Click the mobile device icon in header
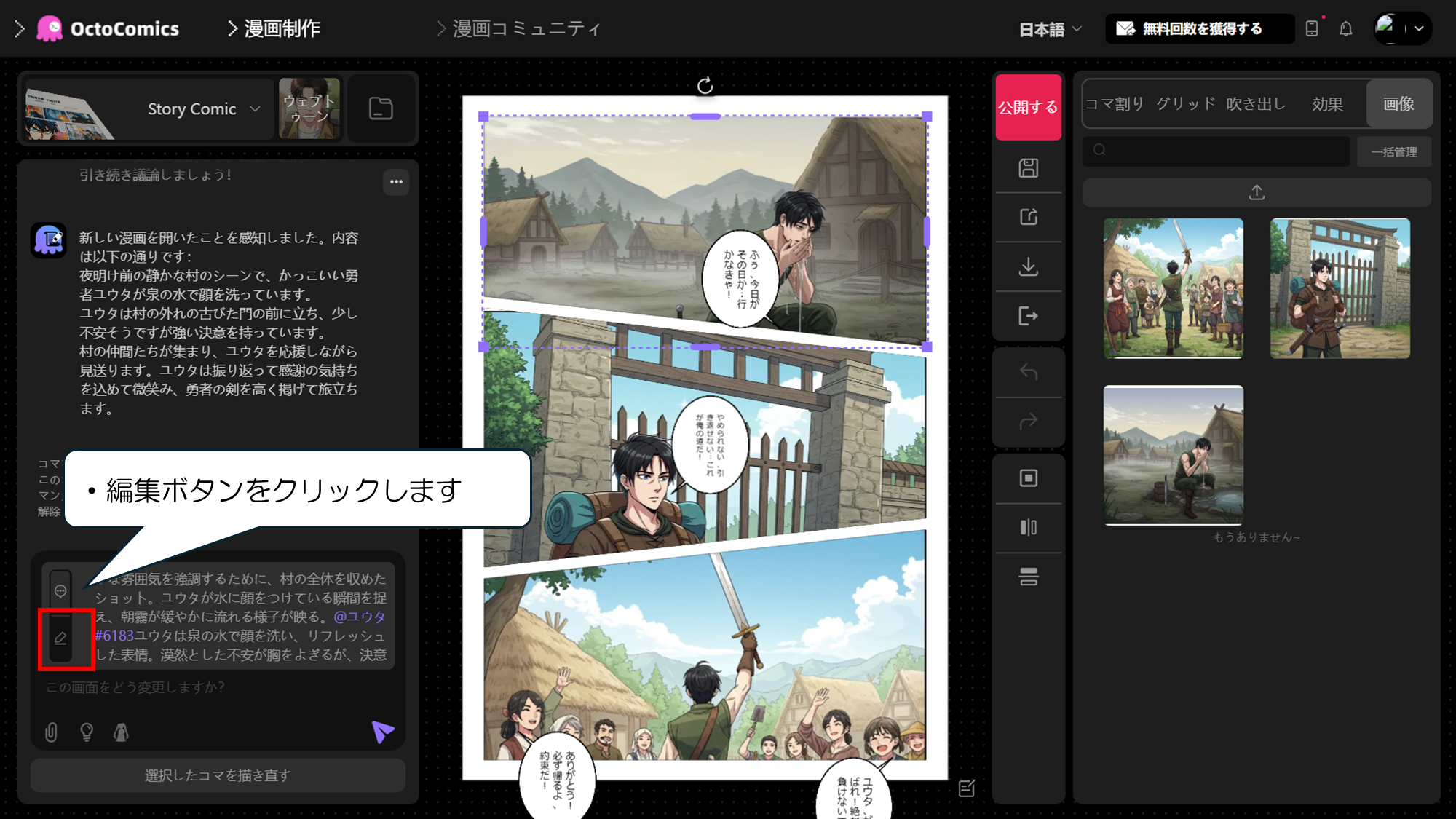This screenshot has height=819, width=1456. pyautogui.click(x=1312, y=29)
